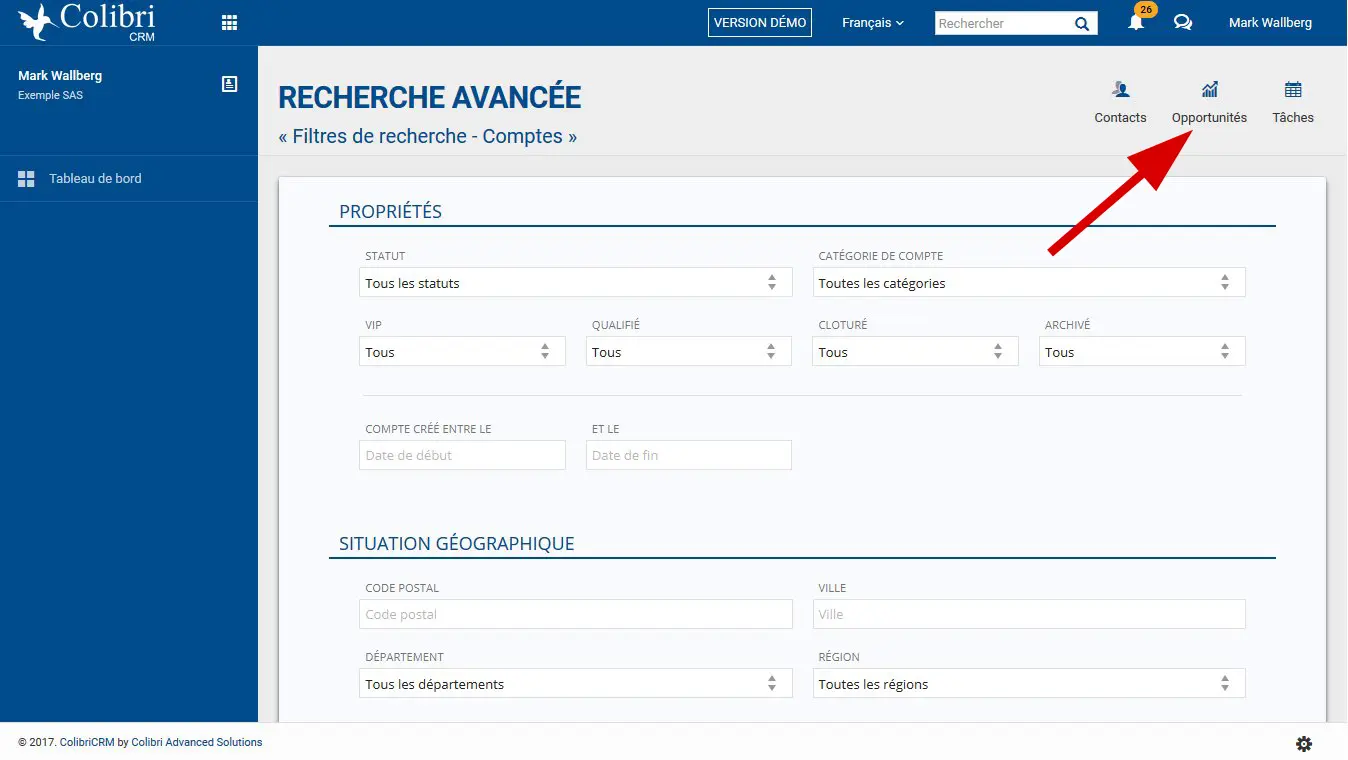This screenshot has width=1348, height=760.
Task: Click the Filtres de recherche - Comptes subtitle
Action: (428, 136)
